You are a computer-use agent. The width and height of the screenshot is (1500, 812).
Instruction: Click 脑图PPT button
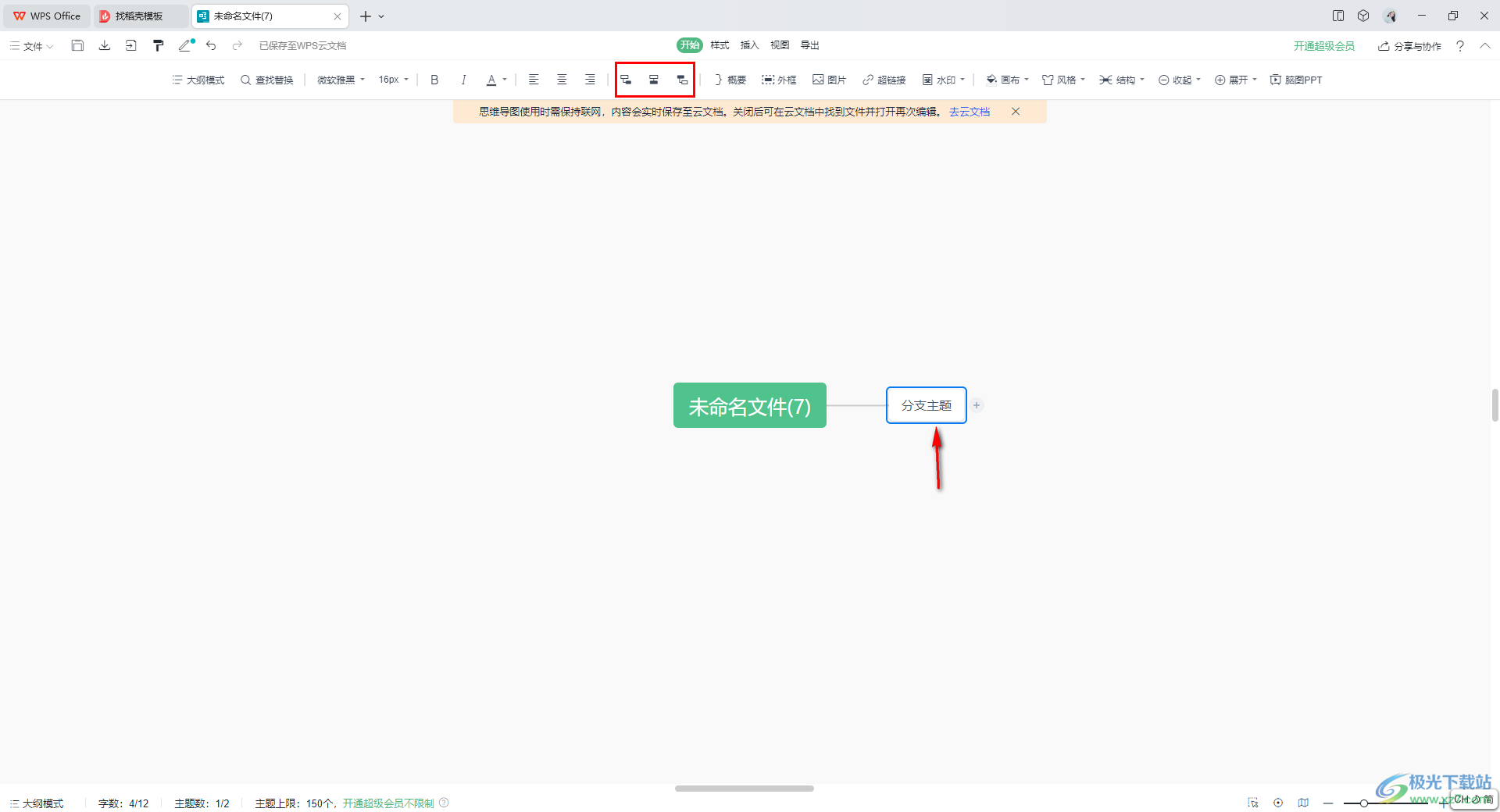click(1296, 80)
